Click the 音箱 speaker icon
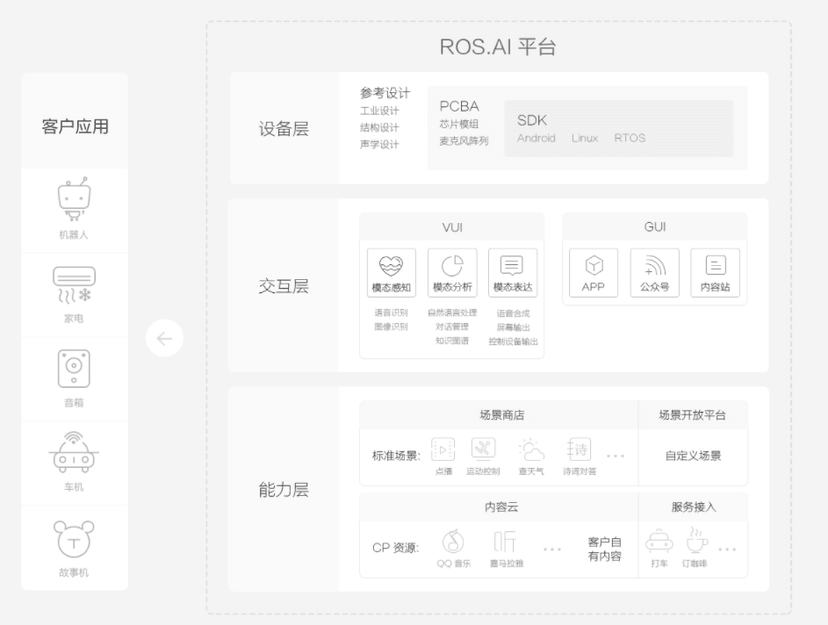 tap(74, 368)
